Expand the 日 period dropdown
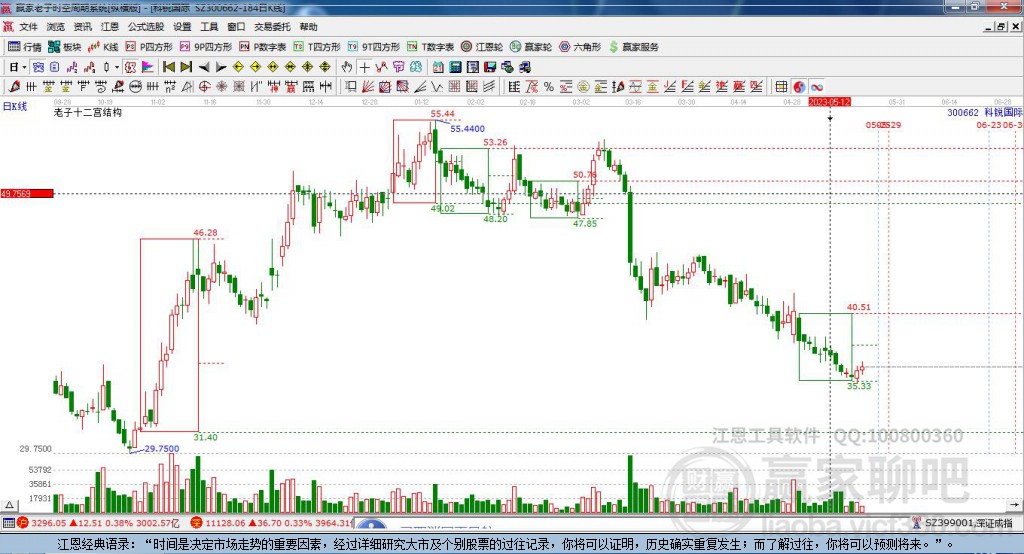 [24, 67]
